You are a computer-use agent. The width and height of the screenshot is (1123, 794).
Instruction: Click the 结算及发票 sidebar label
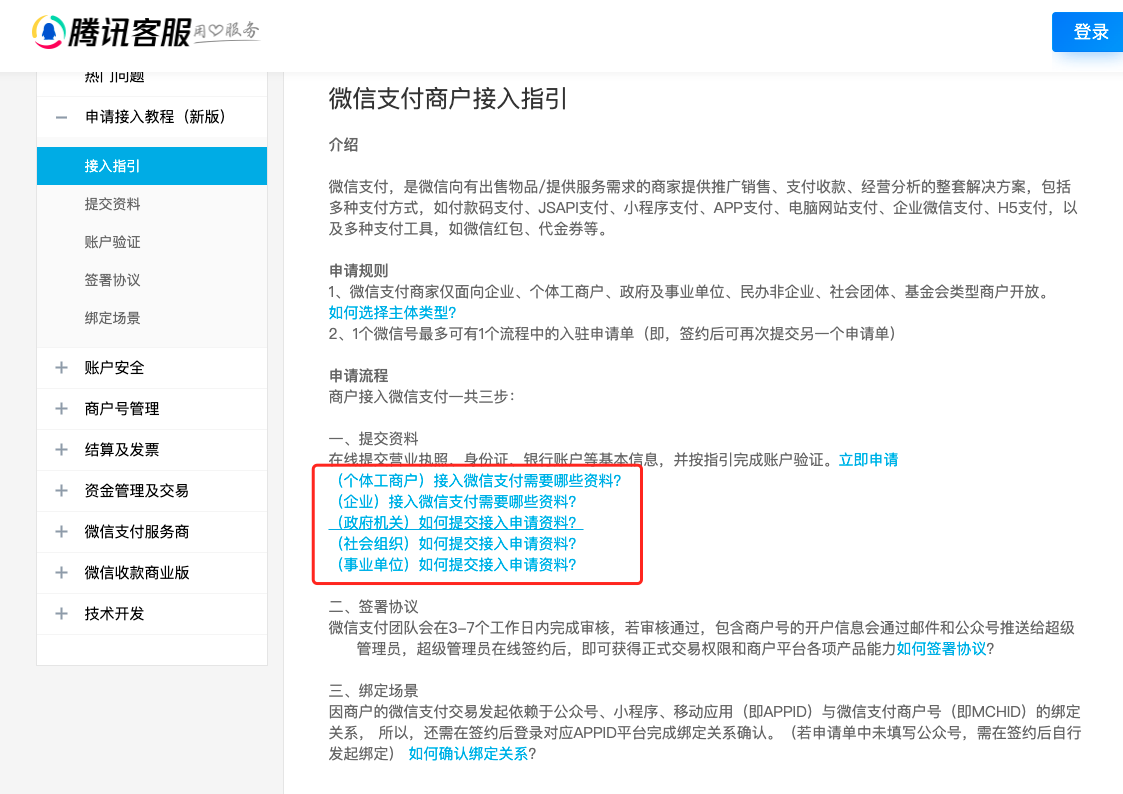pos(122,450)
